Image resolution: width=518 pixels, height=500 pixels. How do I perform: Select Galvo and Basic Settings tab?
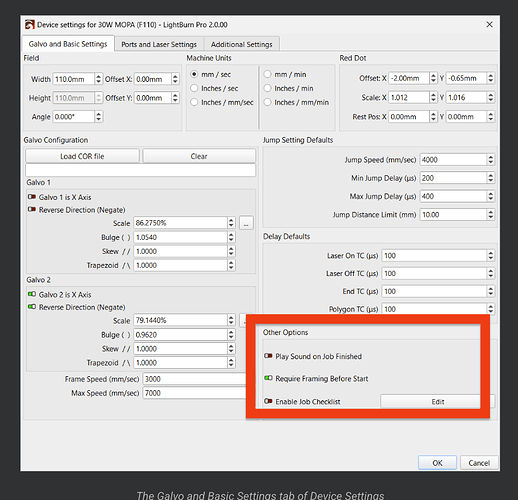point(68,44)
